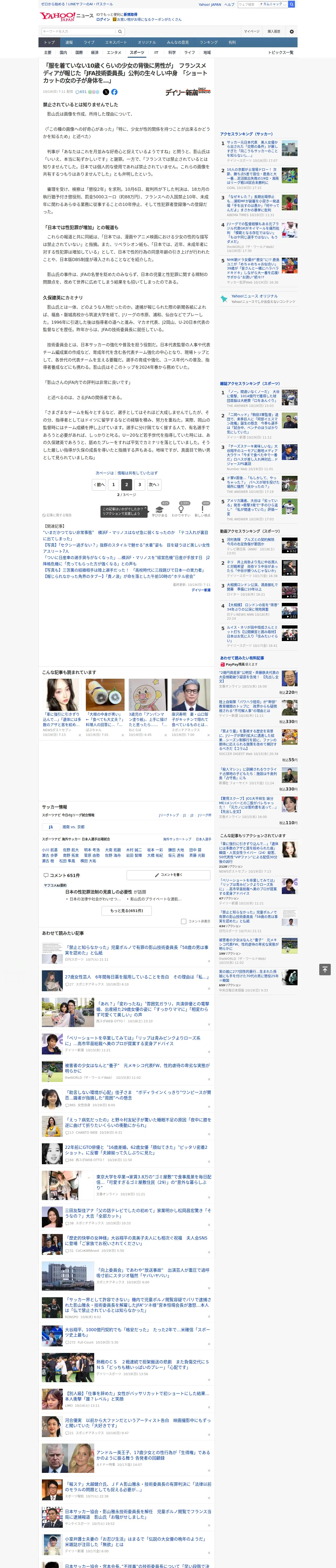Open the エキスパート navigation tab
The height and width of the screenshot is (1568, 336).
point(116,43)
